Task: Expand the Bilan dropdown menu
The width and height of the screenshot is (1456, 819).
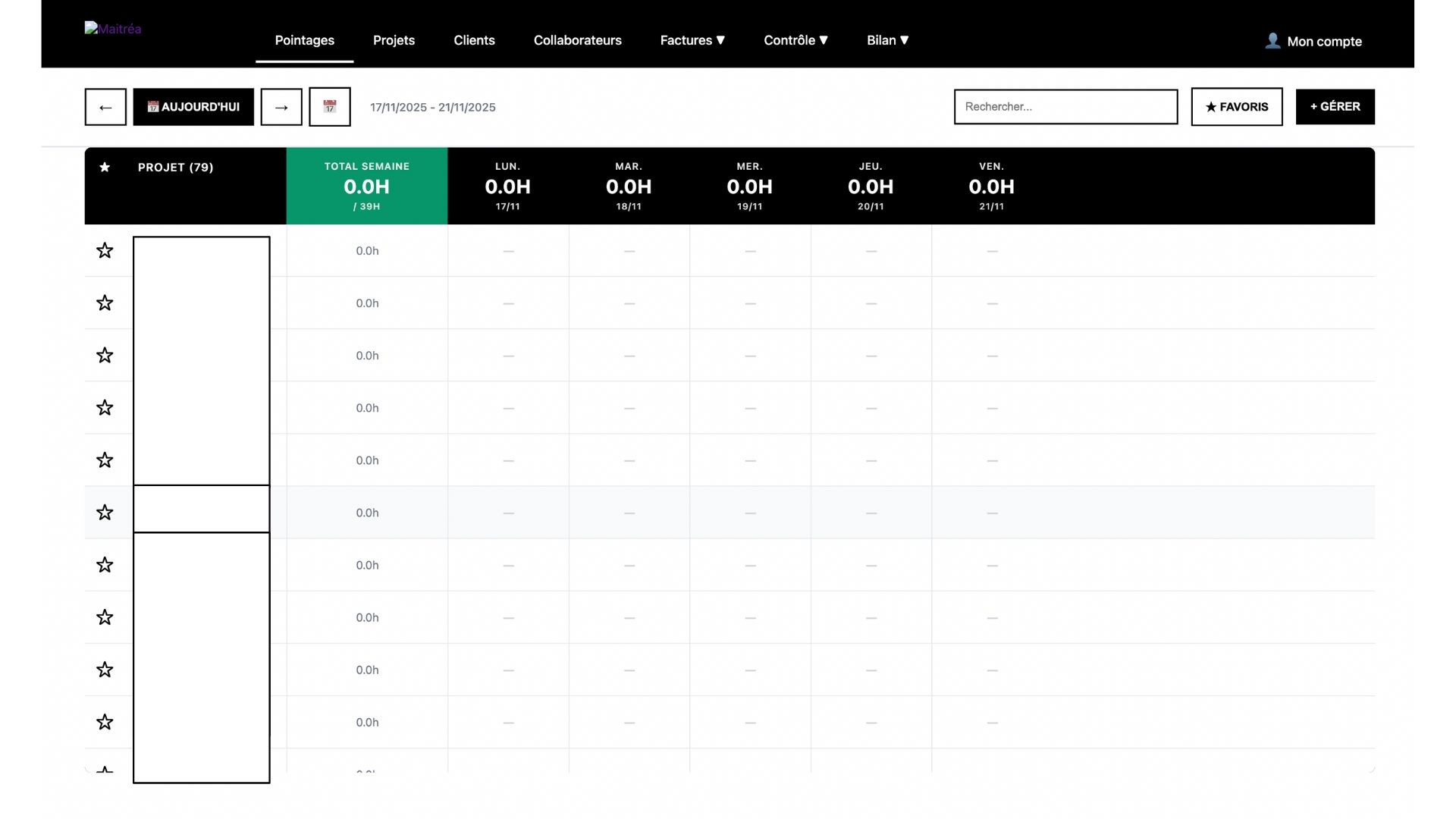Action: coord(887,40)
